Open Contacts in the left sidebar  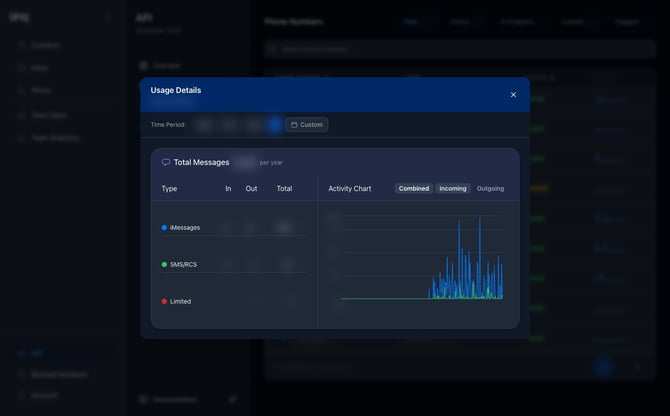pos(45,45)
